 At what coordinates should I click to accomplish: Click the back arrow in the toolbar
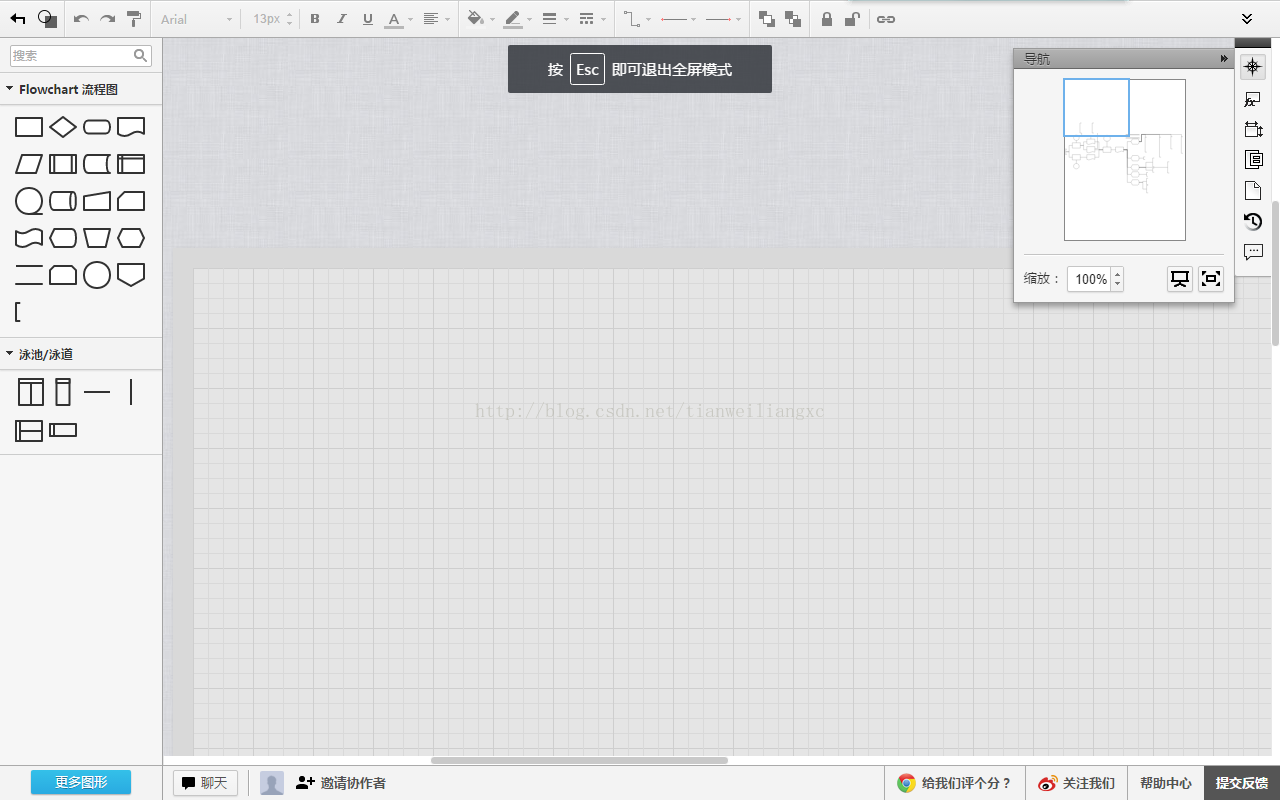click(18, 19)
